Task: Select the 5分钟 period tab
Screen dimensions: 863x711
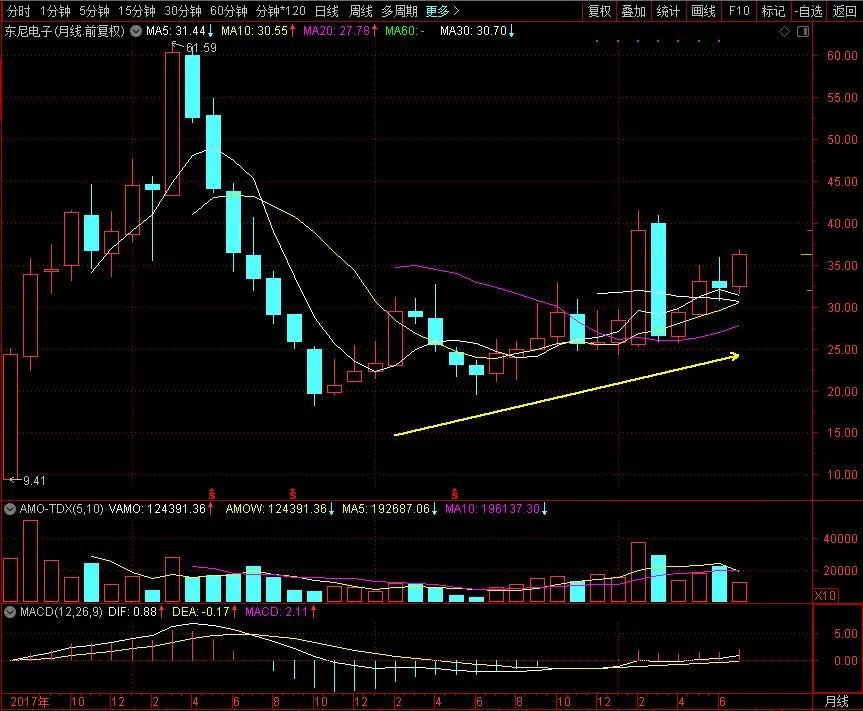Action: pyautogui.click(x=94, y=11)
